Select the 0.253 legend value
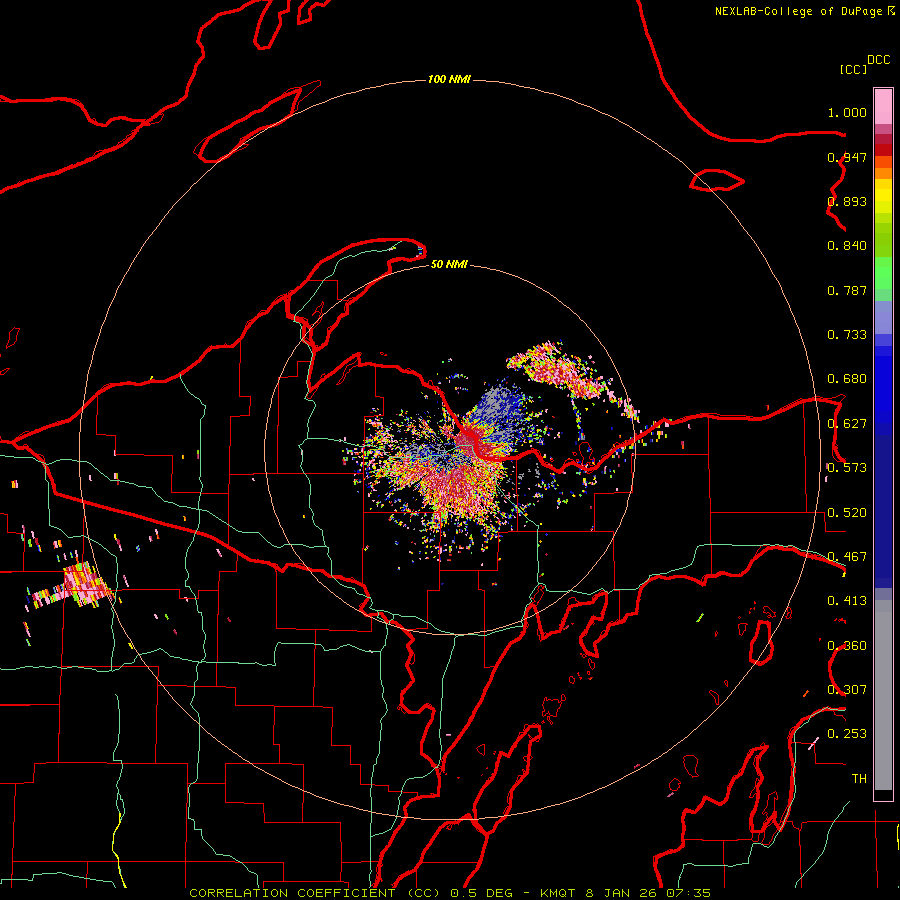 847,734
